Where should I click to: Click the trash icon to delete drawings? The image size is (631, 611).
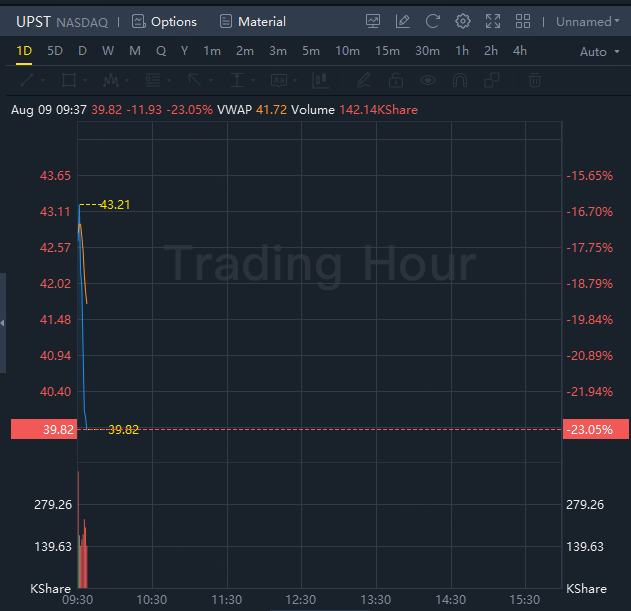pyautogui.click(x=535, y=80)
